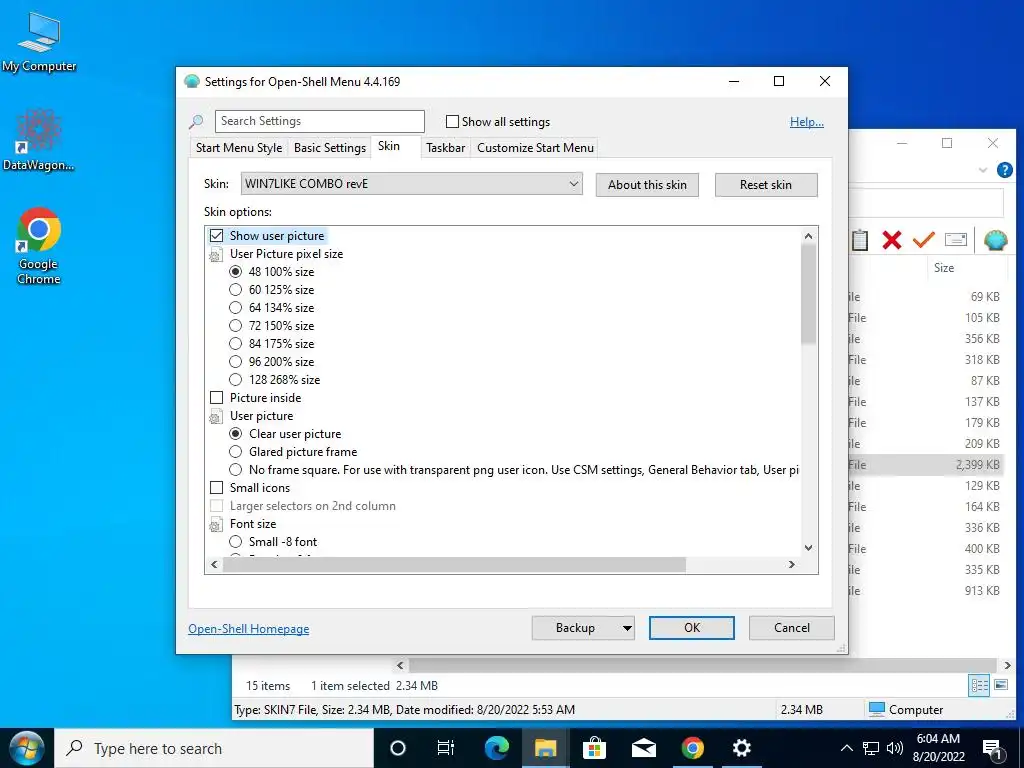
Task: Switch Explorer to large icons view
Action: coord(1000,685)
